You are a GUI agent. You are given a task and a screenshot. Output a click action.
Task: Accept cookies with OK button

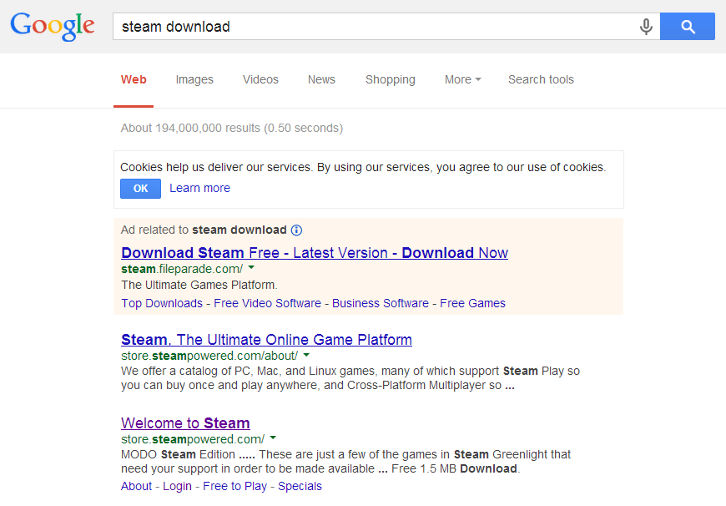[140, 188]
